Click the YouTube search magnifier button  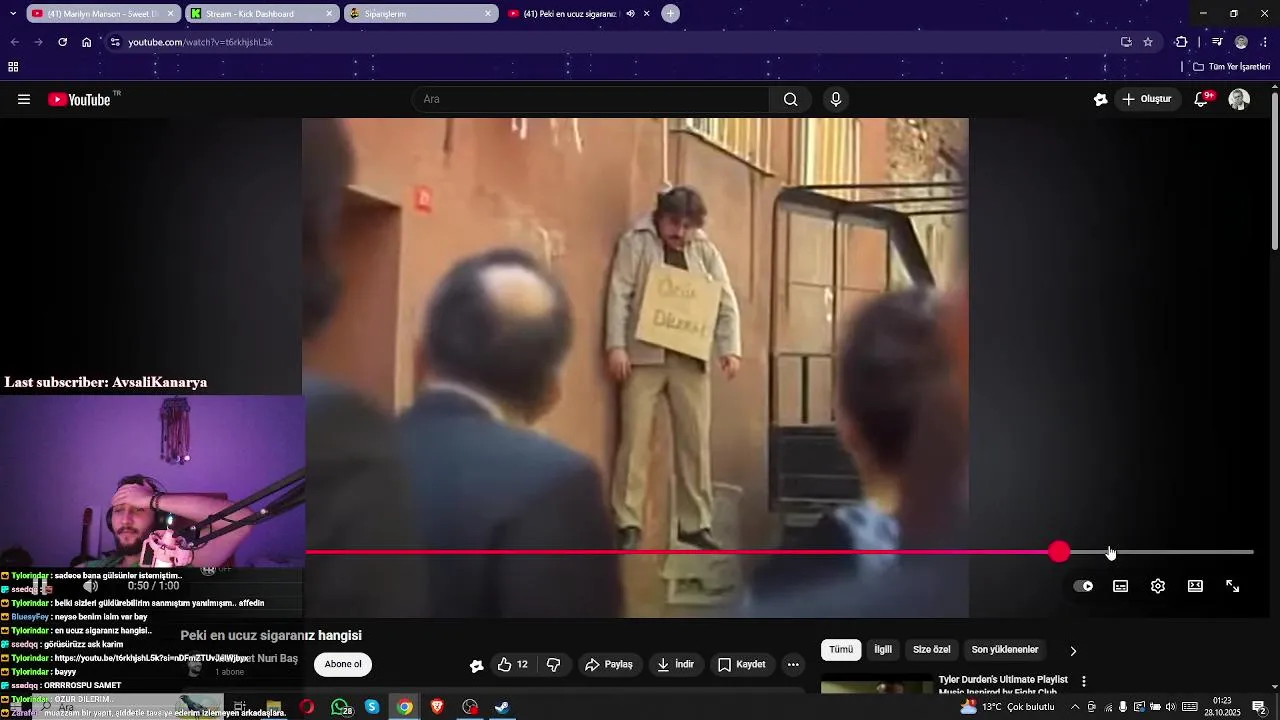coord(791,99)
